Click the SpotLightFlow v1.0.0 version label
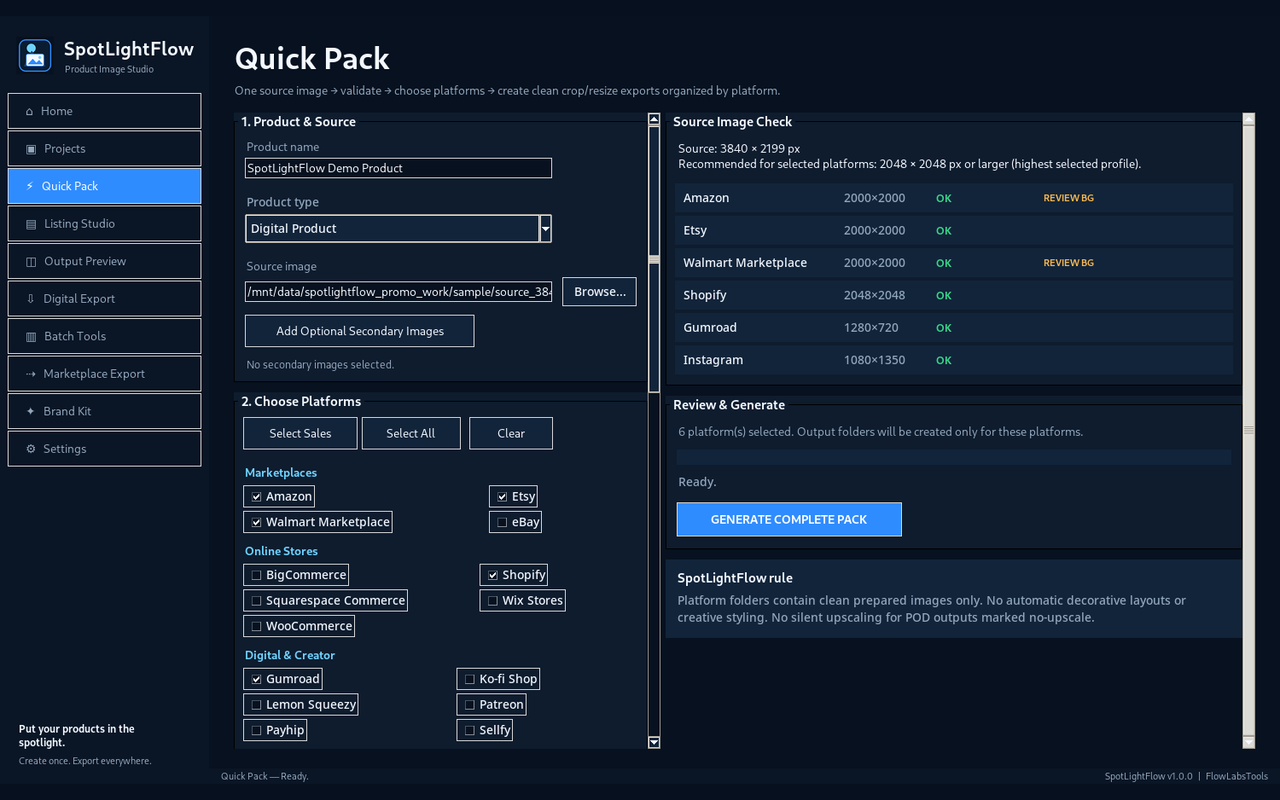This screenshot has width=1280, height=800. [x=1149, y=776]
